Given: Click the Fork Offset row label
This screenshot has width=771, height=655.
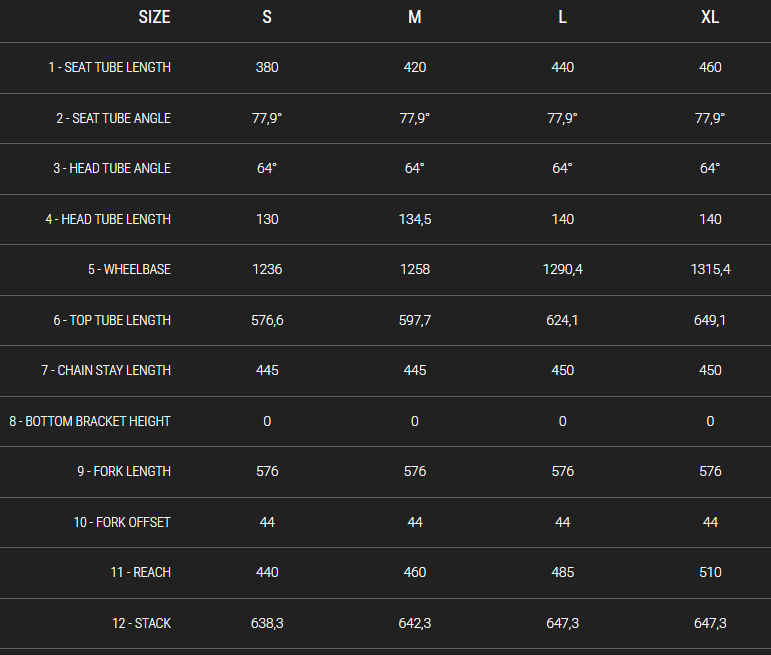Looking at the screenshot, I should pos(122,522).
